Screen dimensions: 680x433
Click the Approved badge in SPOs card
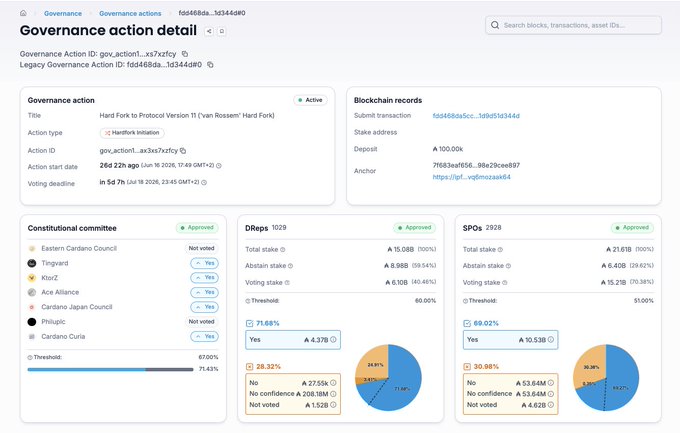(x=632, y=228)
